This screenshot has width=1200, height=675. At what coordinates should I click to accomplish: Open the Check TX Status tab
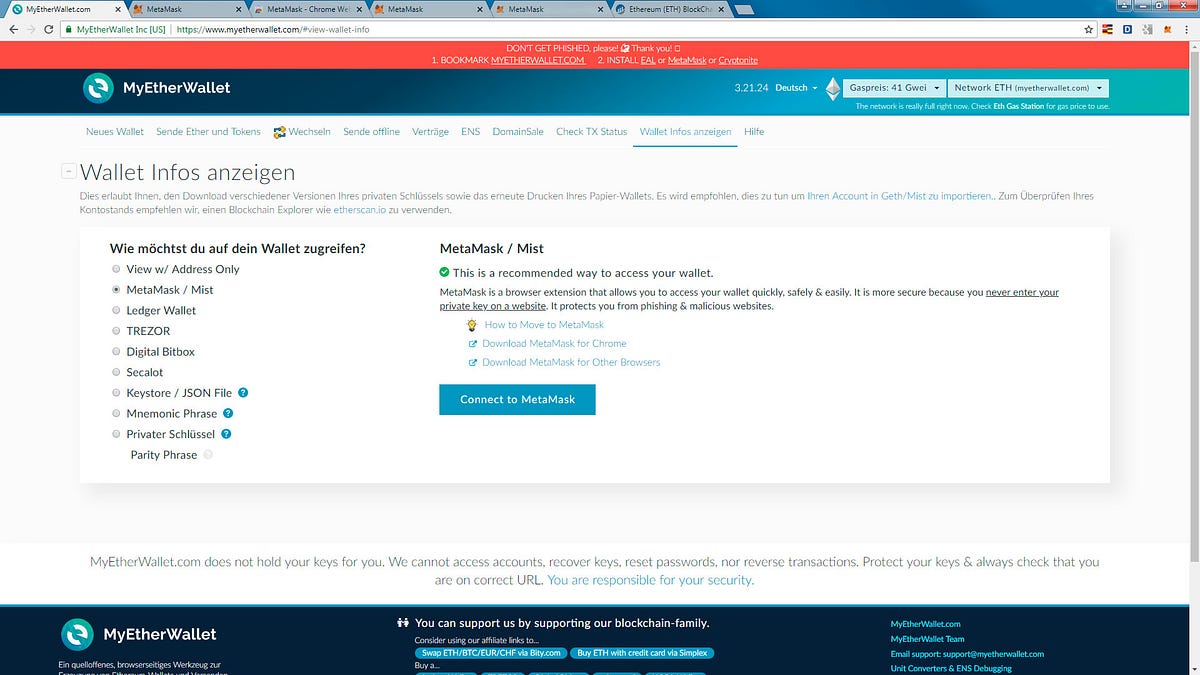(592, 132)
